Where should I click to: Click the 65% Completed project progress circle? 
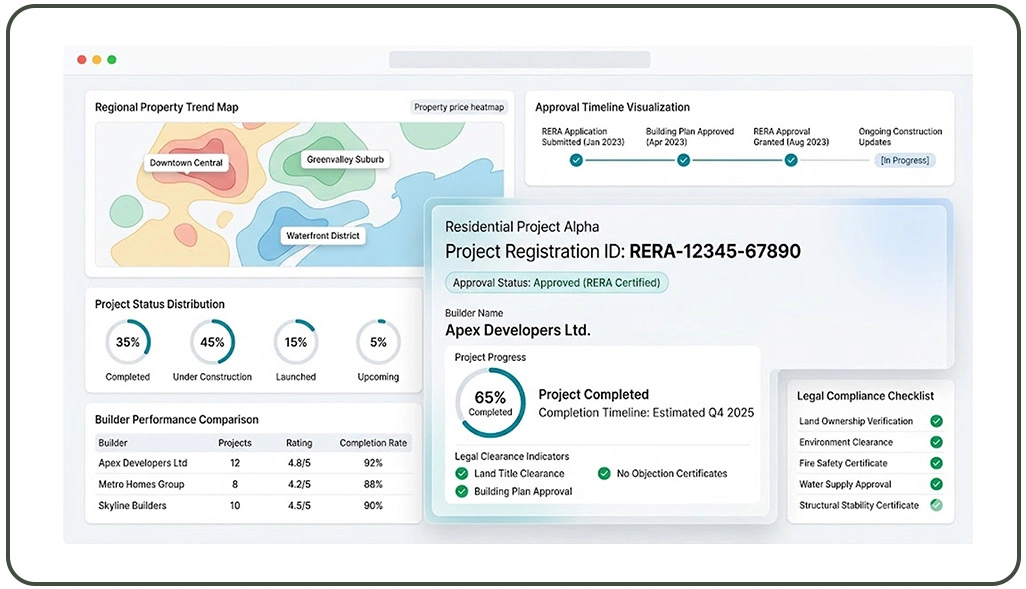tap(490, 402)
